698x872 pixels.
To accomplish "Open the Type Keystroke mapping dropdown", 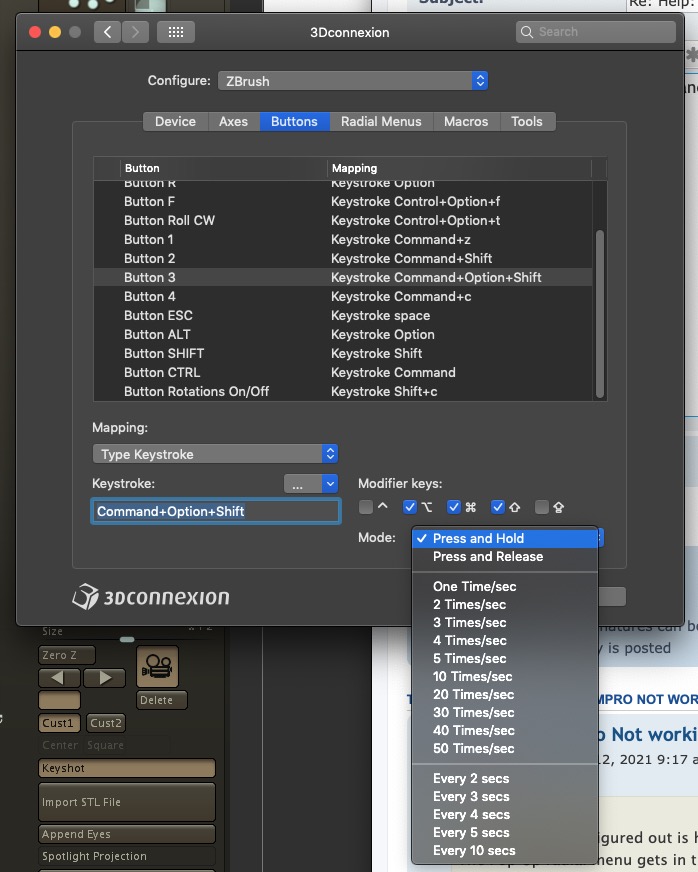I will (x=215, y=454).
